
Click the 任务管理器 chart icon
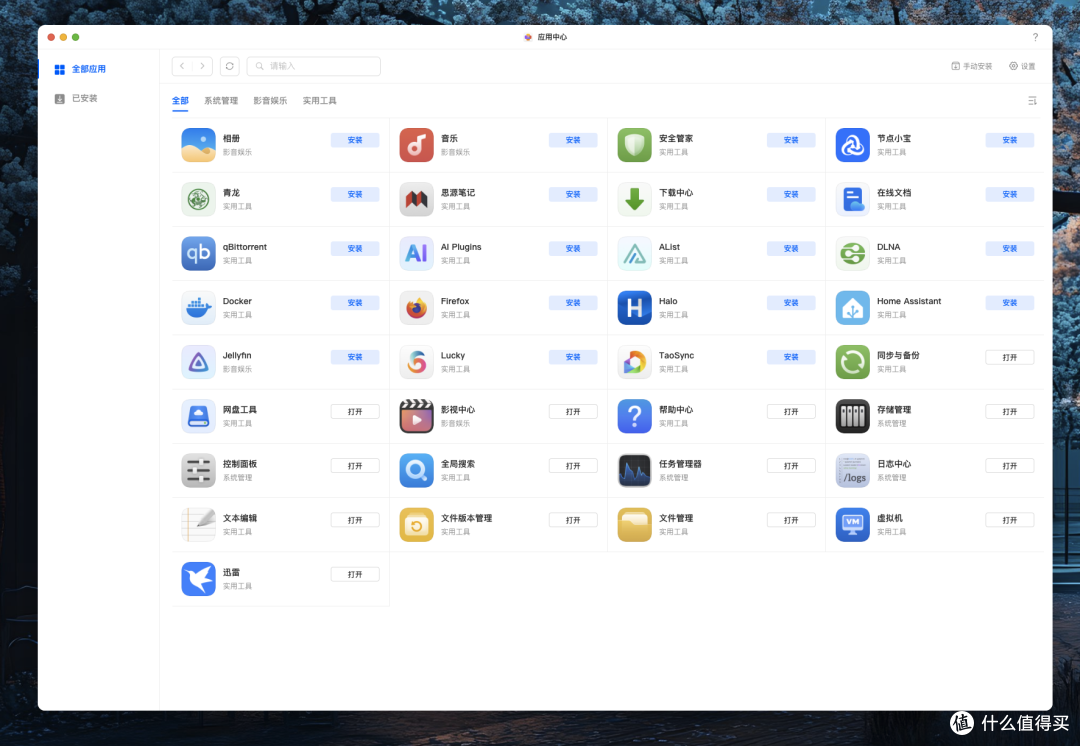tap(634, 470)
